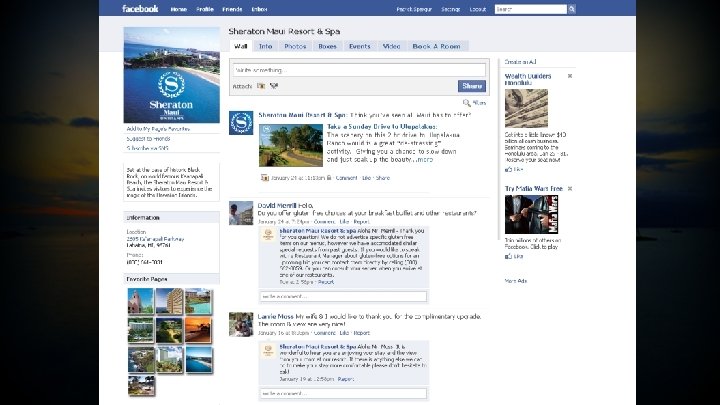Switch to the Wall tab

click(x=241, y=46)
